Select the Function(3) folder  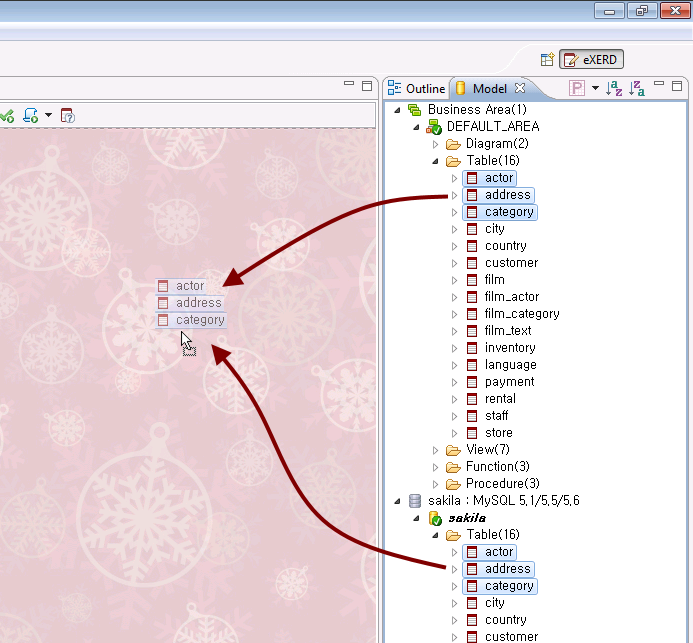coord(487,467)
